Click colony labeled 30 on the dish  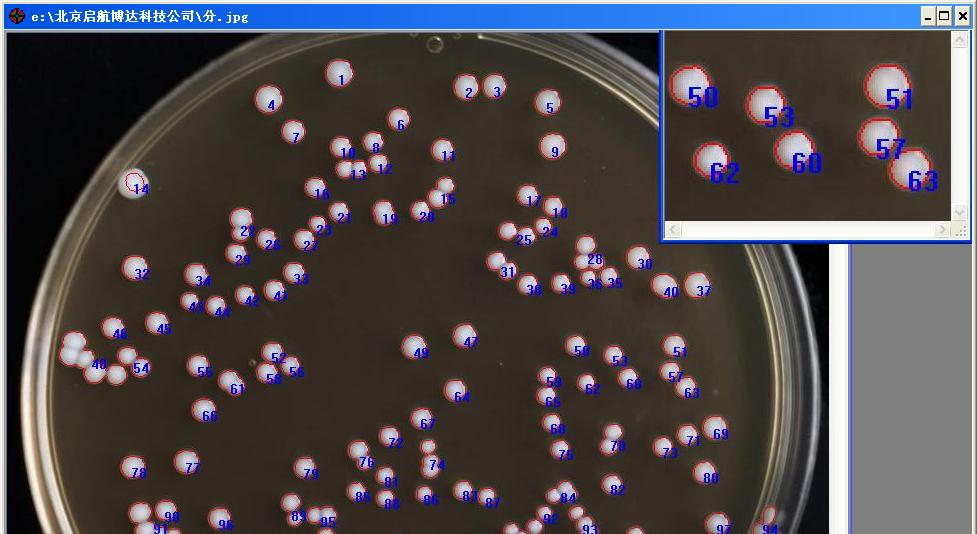pos(639,258)
